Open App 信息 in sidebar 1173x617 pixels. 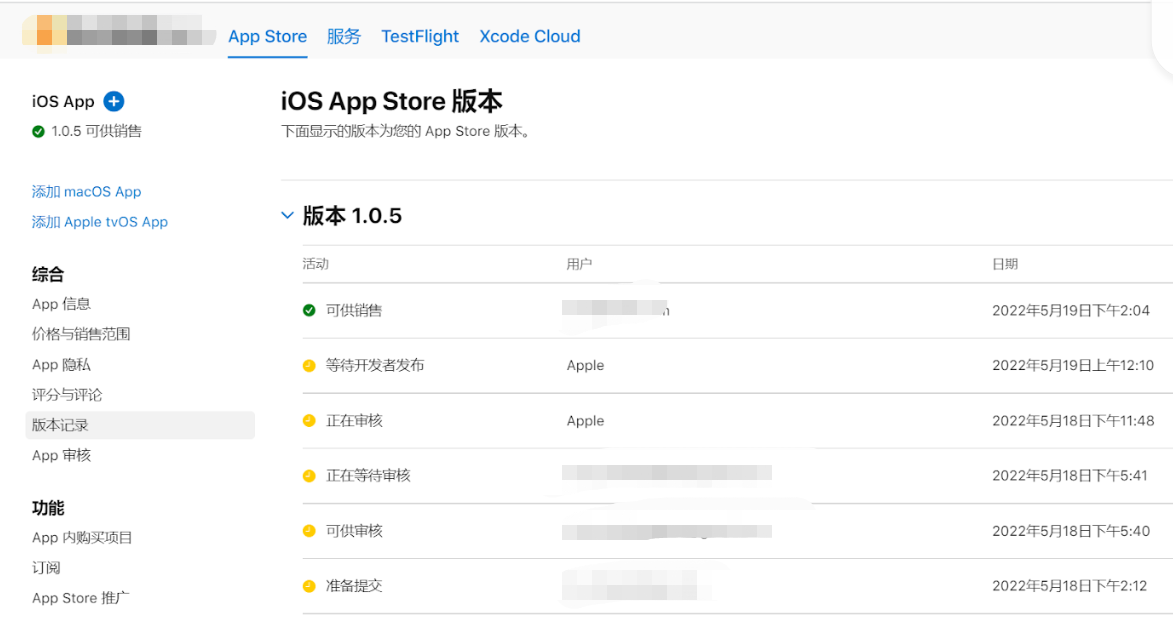click(61, 304)
